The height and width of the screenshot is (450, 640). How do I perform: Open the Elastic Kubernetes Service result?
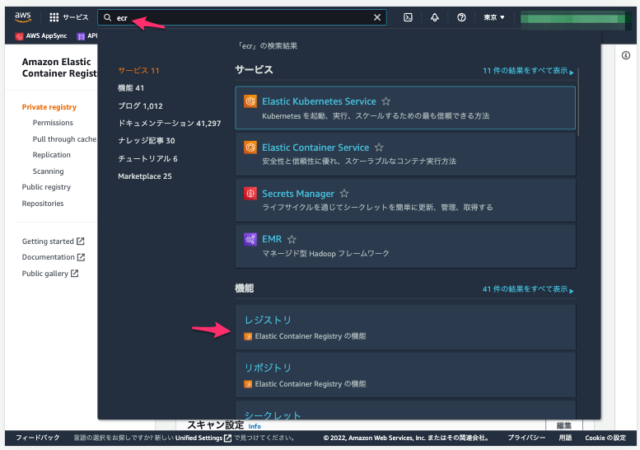click(405, 108)
